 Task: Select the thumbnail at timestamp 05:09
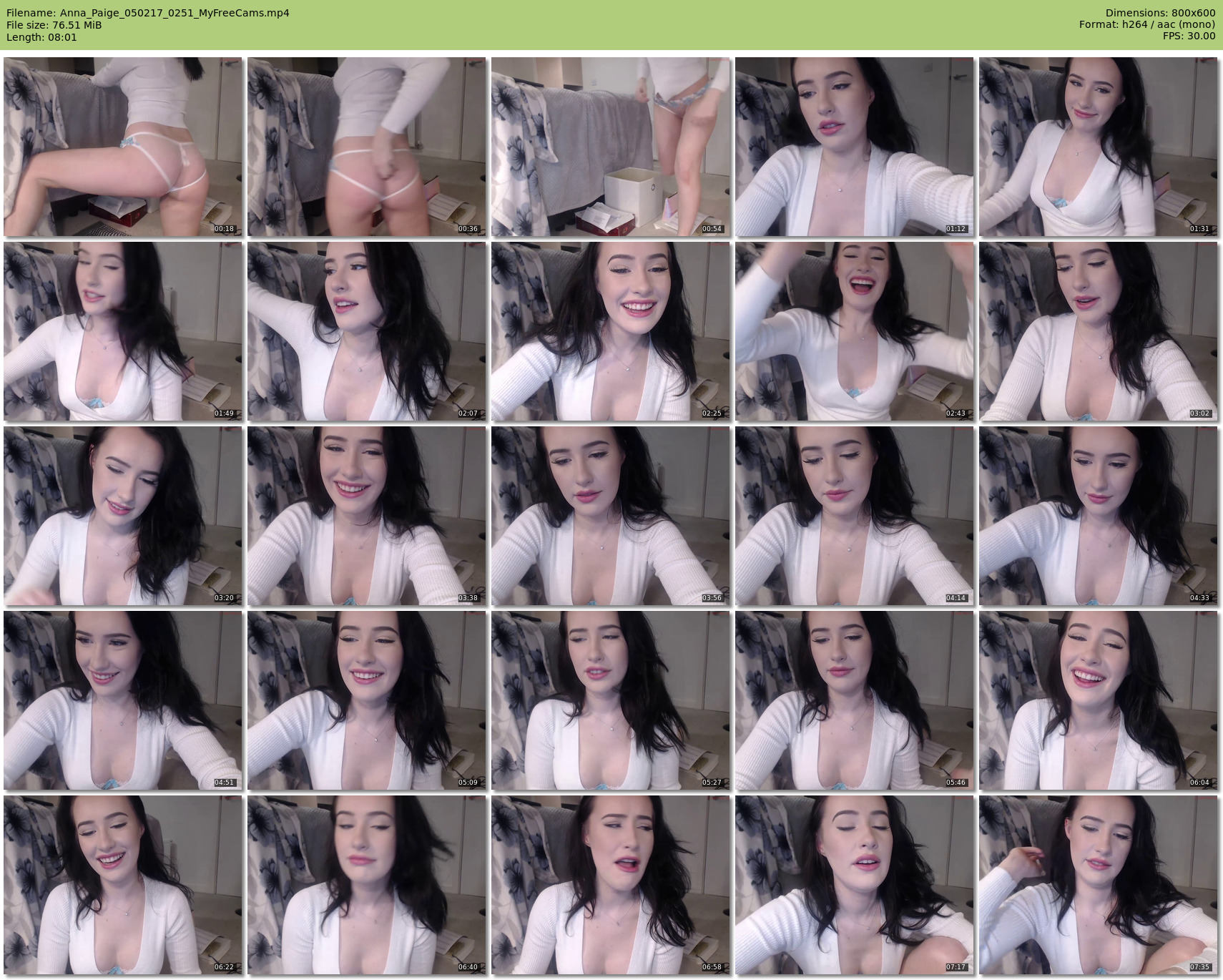[x=367, y=700]
